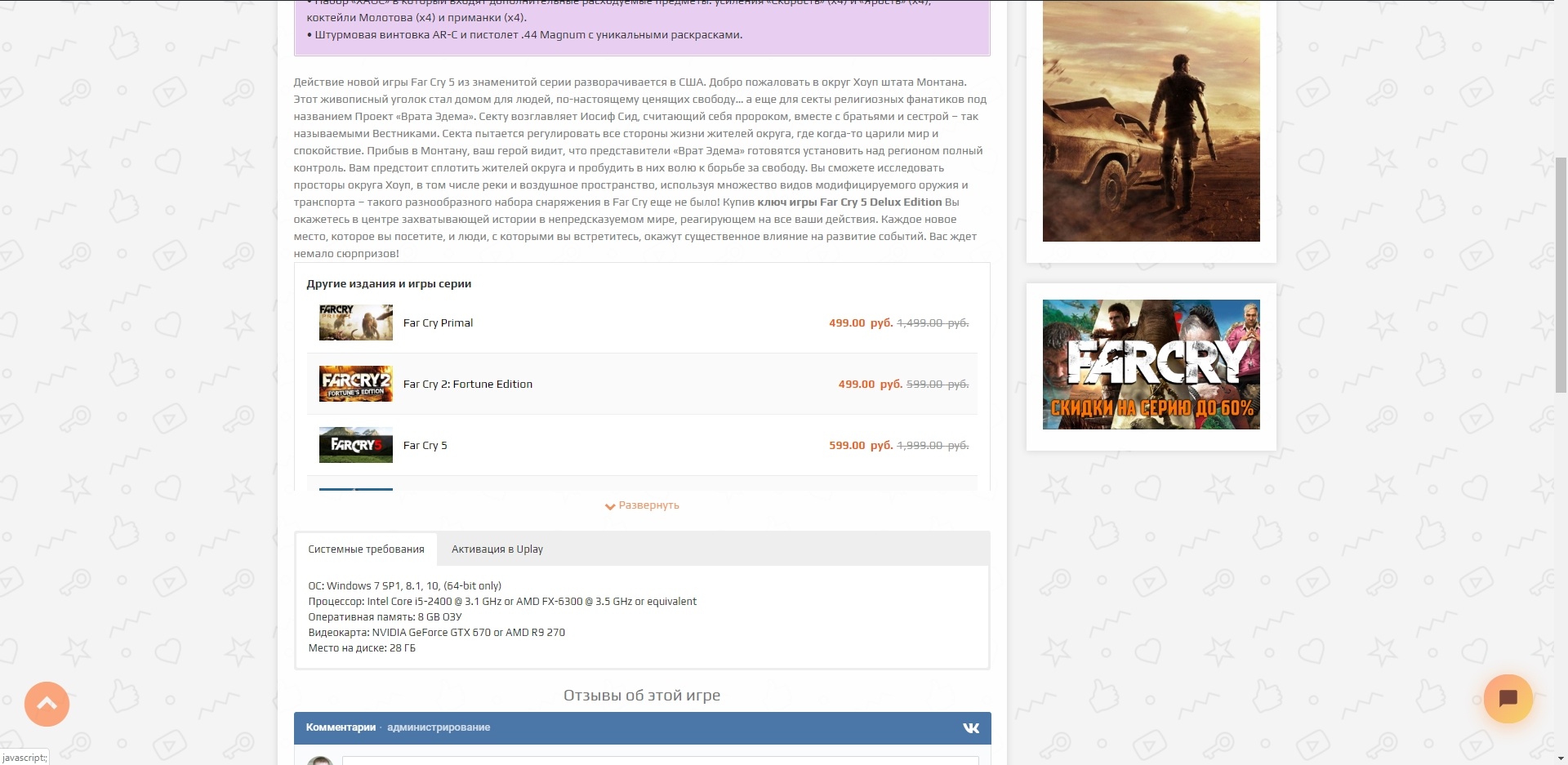
Task: Click the comment input field
Action: [x=660, y=760]
